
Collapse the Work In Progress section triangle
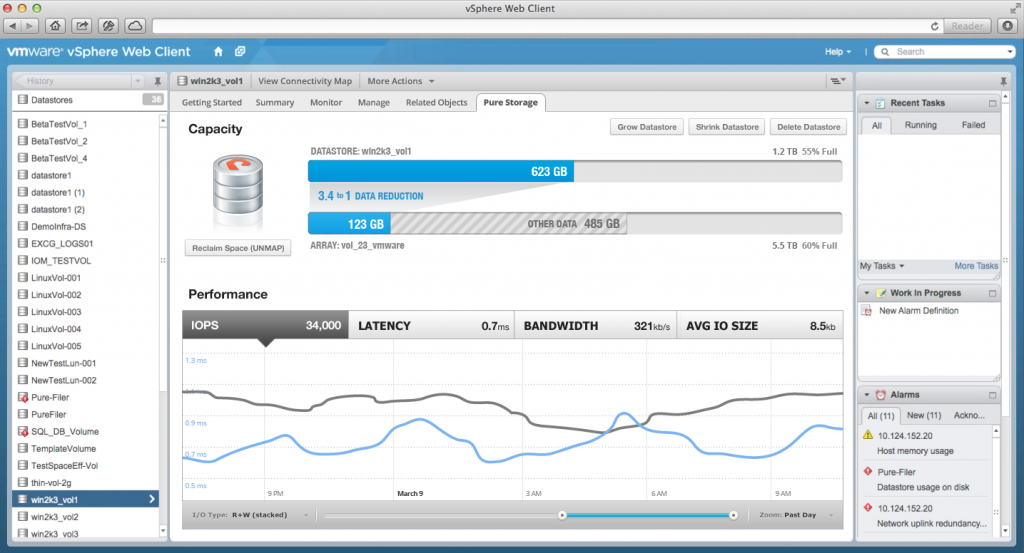pyautogui.click(x=867, y=293)
